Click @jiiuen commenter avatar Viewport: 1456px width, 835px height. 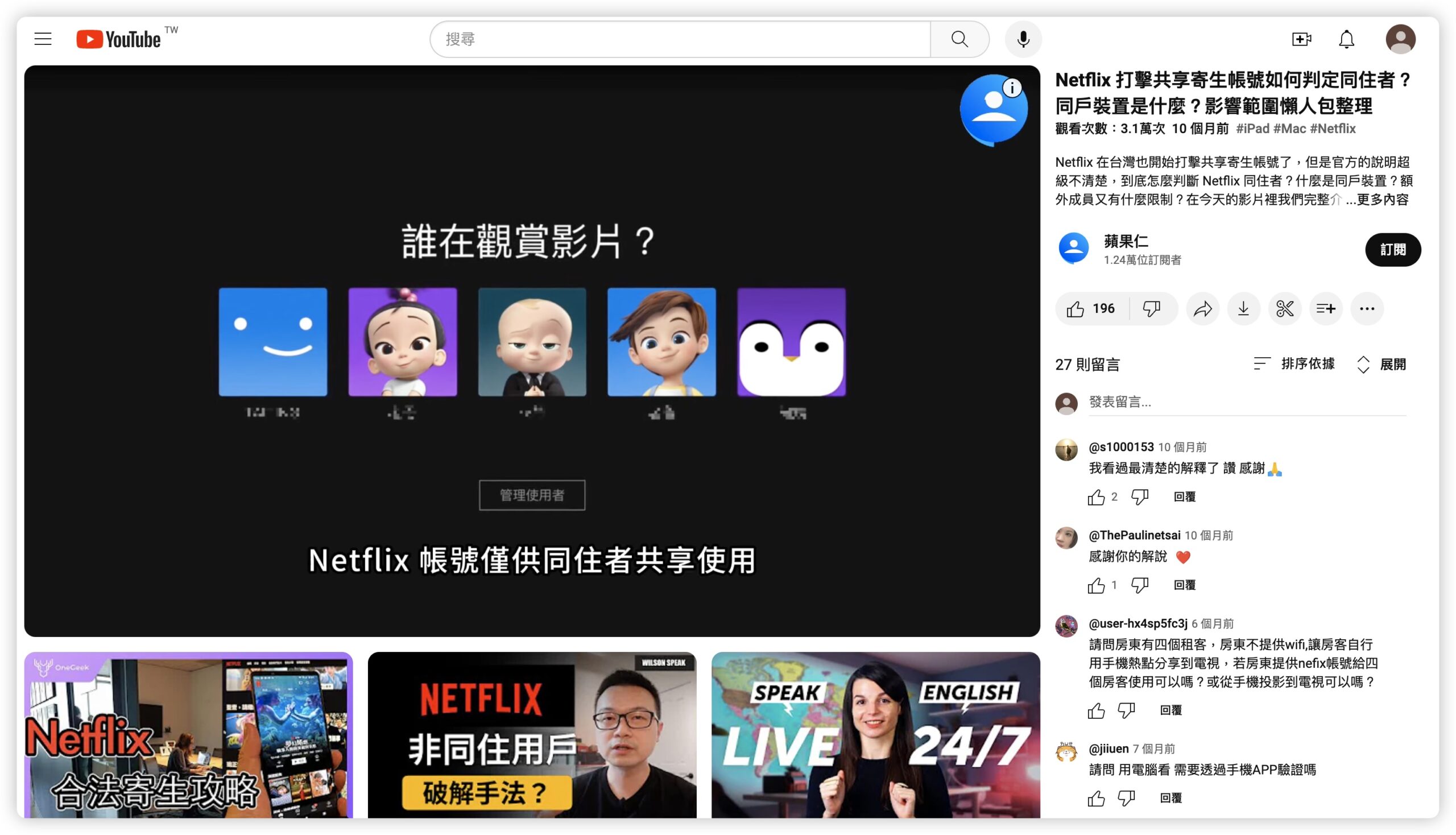coord(1066,751)
